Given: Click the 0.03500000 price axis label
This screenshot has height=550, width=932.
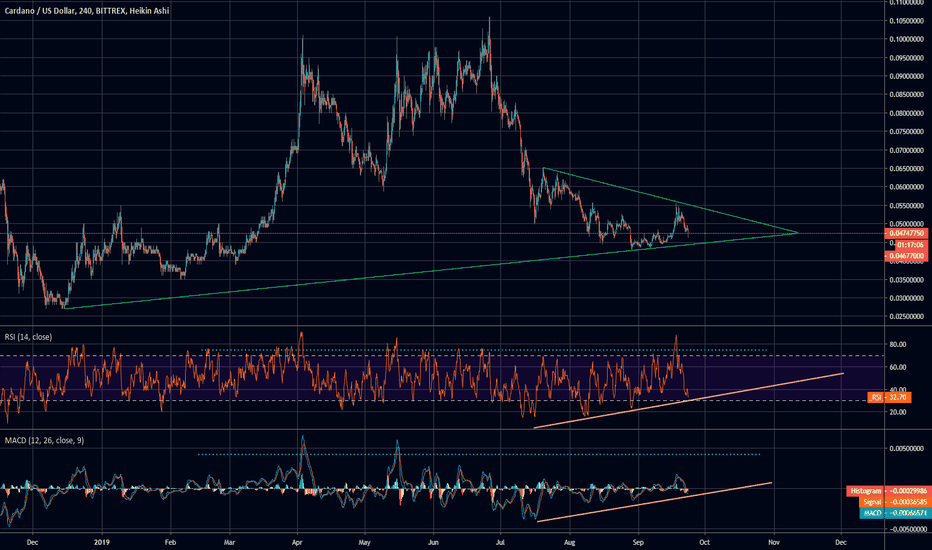Looking at the screenshot, I should tap(906, 279).
